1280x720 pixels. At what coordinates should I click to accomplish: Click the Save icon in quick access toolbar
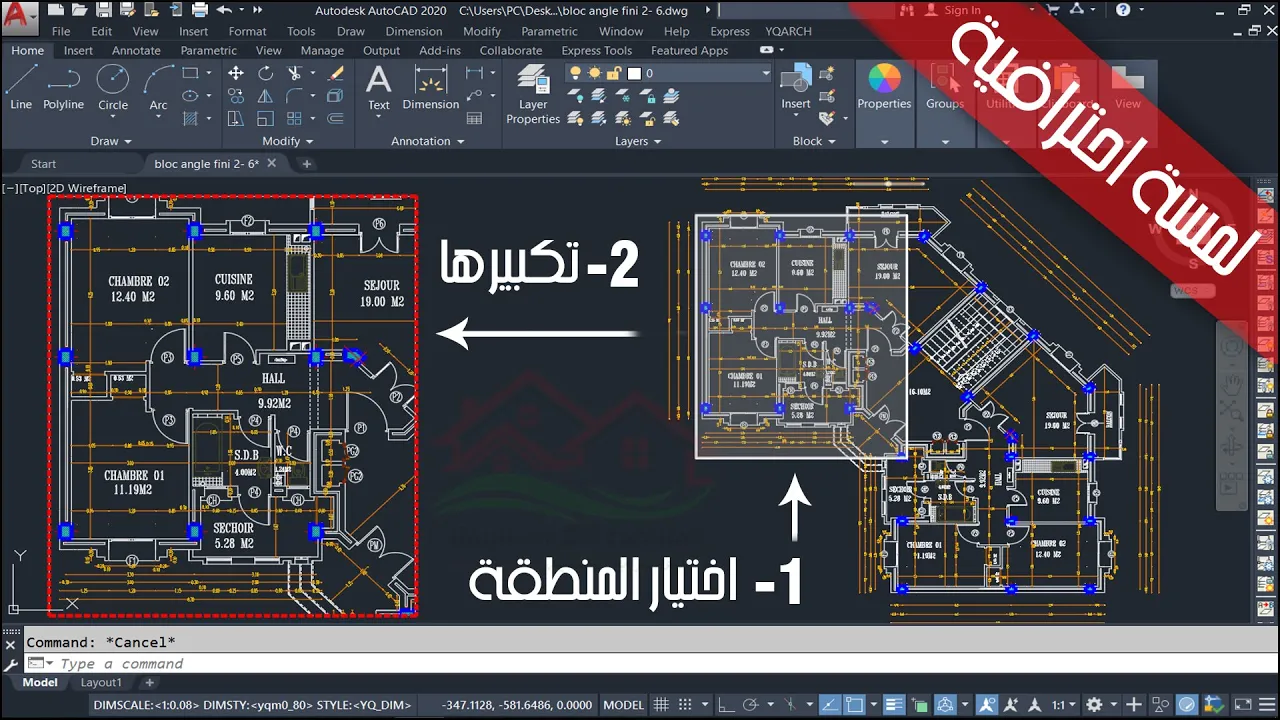(105, 10)
